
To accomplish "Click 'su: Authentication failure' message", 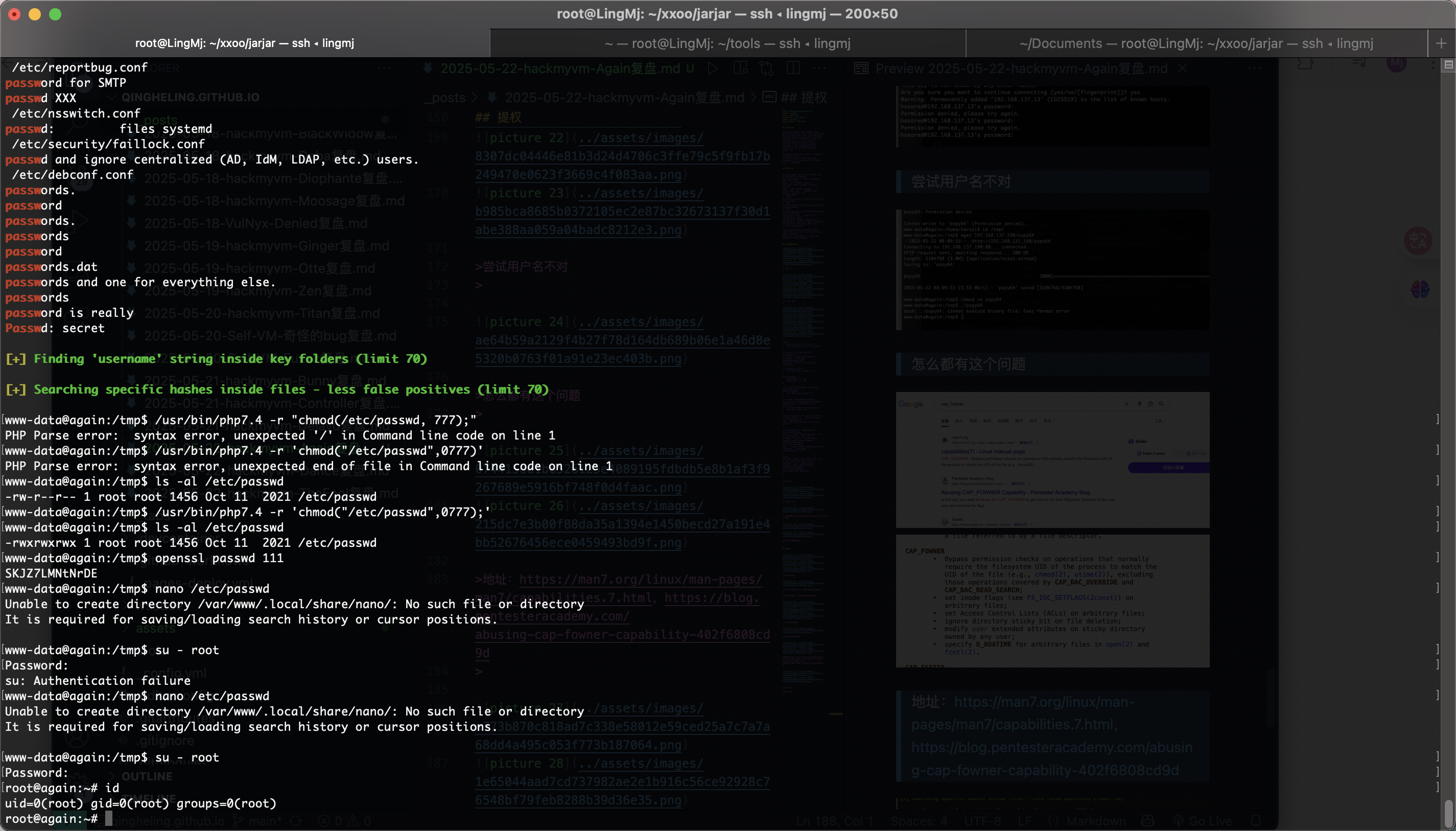I will [x=98, y=681].
